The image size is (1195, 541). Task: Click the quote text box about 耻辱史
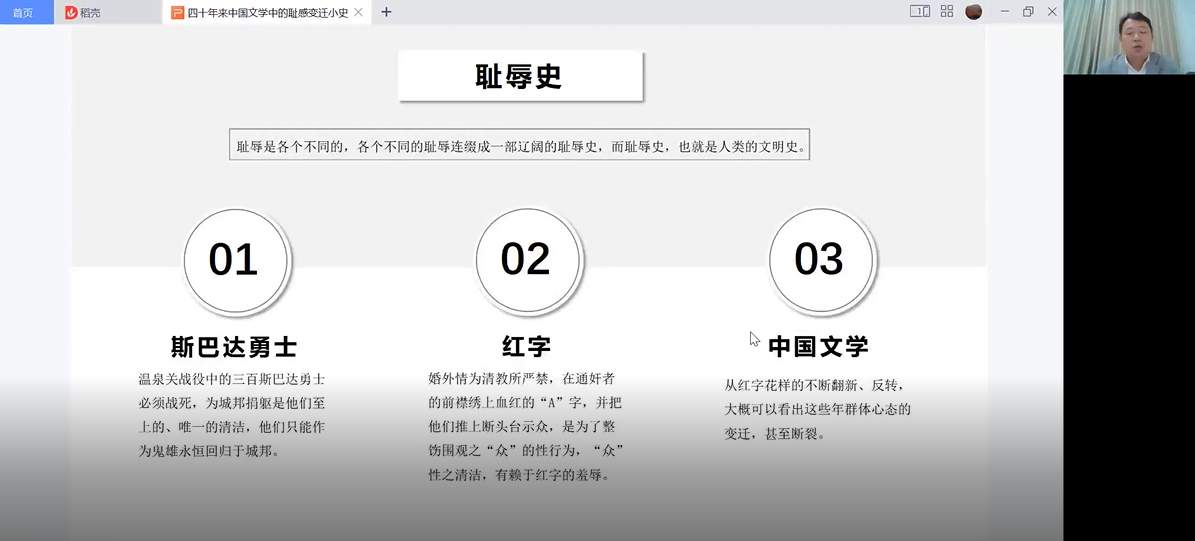[520, 146]
